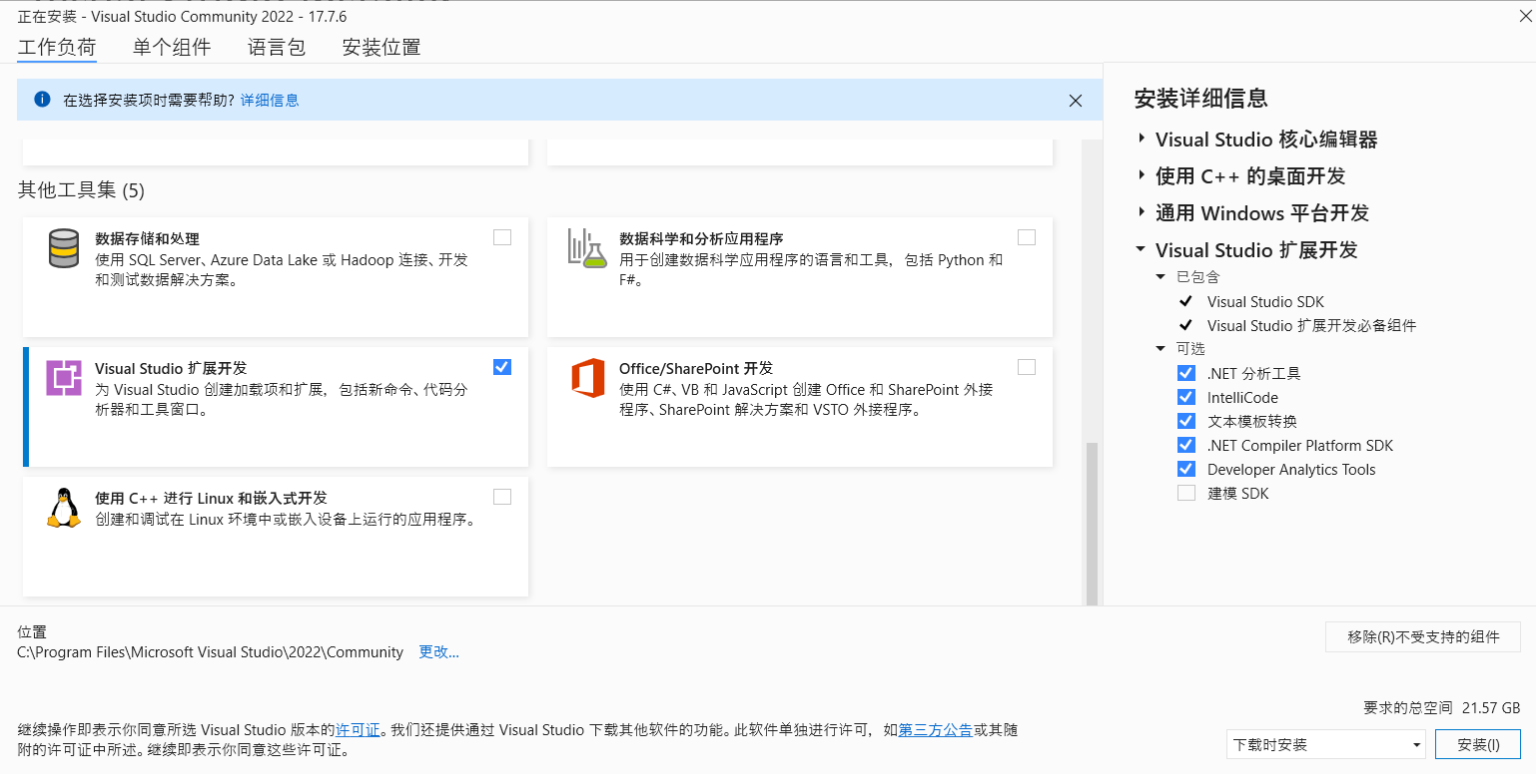Enable the 数据科学和分析应用程序 workload checkbox
The image size is (1536, 774).
[1026, 237]
